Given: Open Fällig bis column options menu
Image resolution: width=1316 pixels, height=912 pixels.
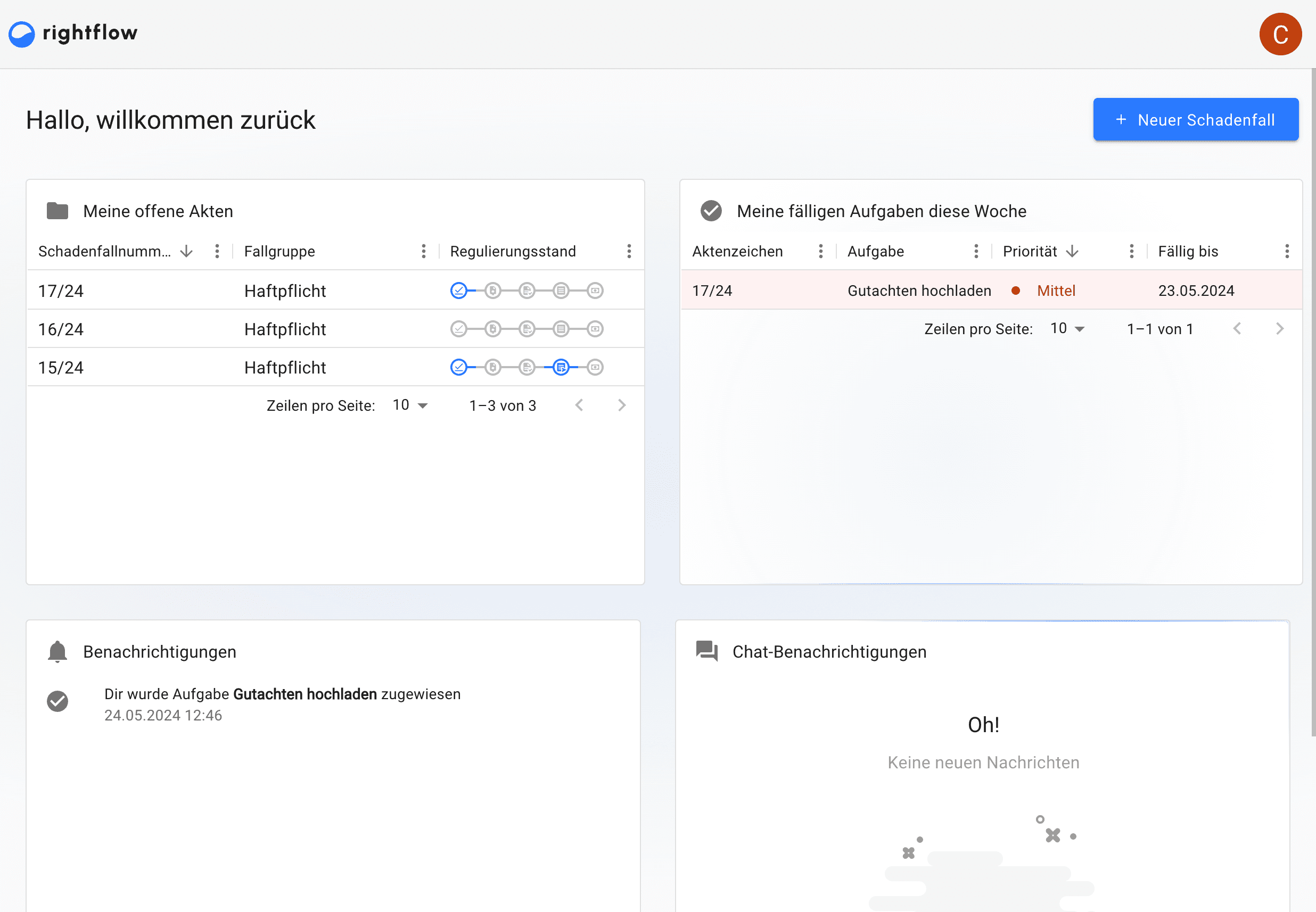Looking at the screenshot, I should (1286, 252).
